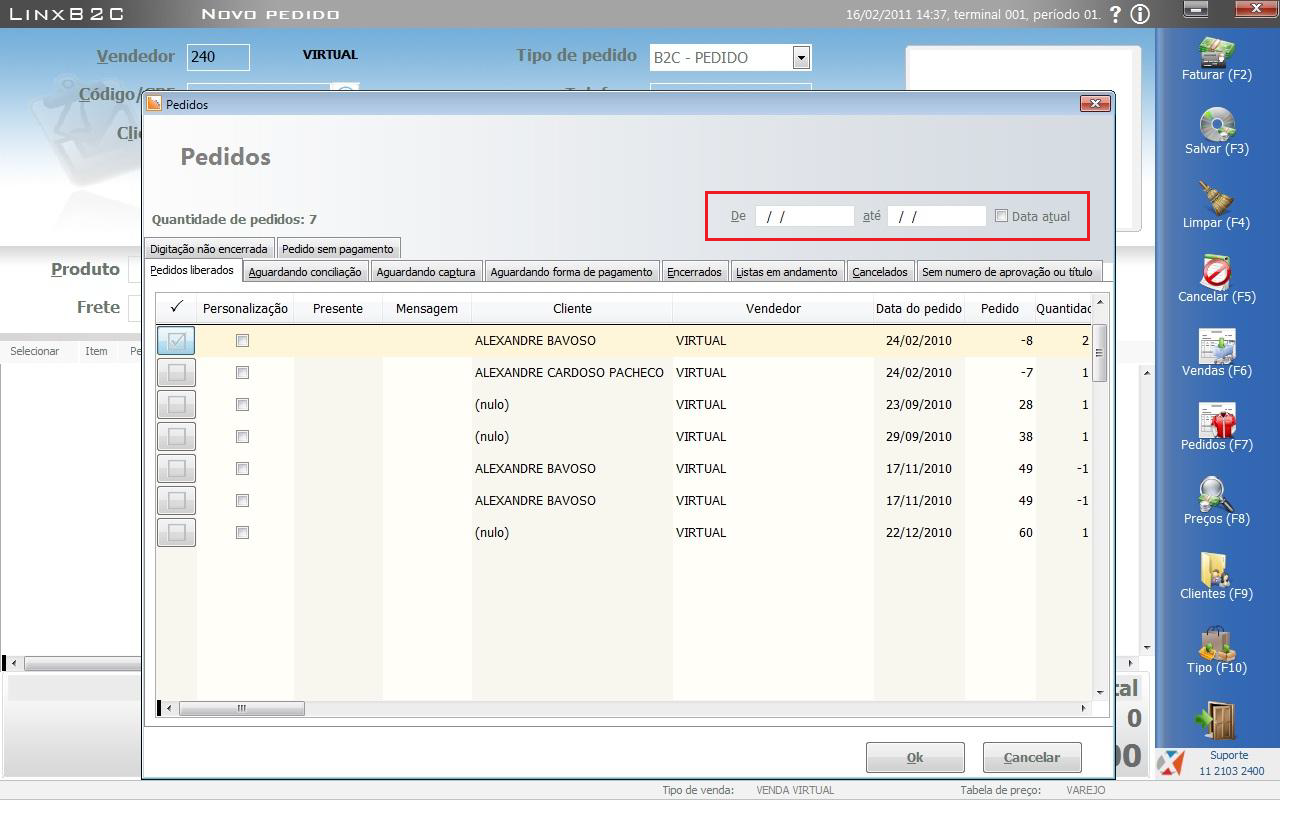
Task: Click the grid's vertical scrollbar down arrow
Action: point(1100,691)
